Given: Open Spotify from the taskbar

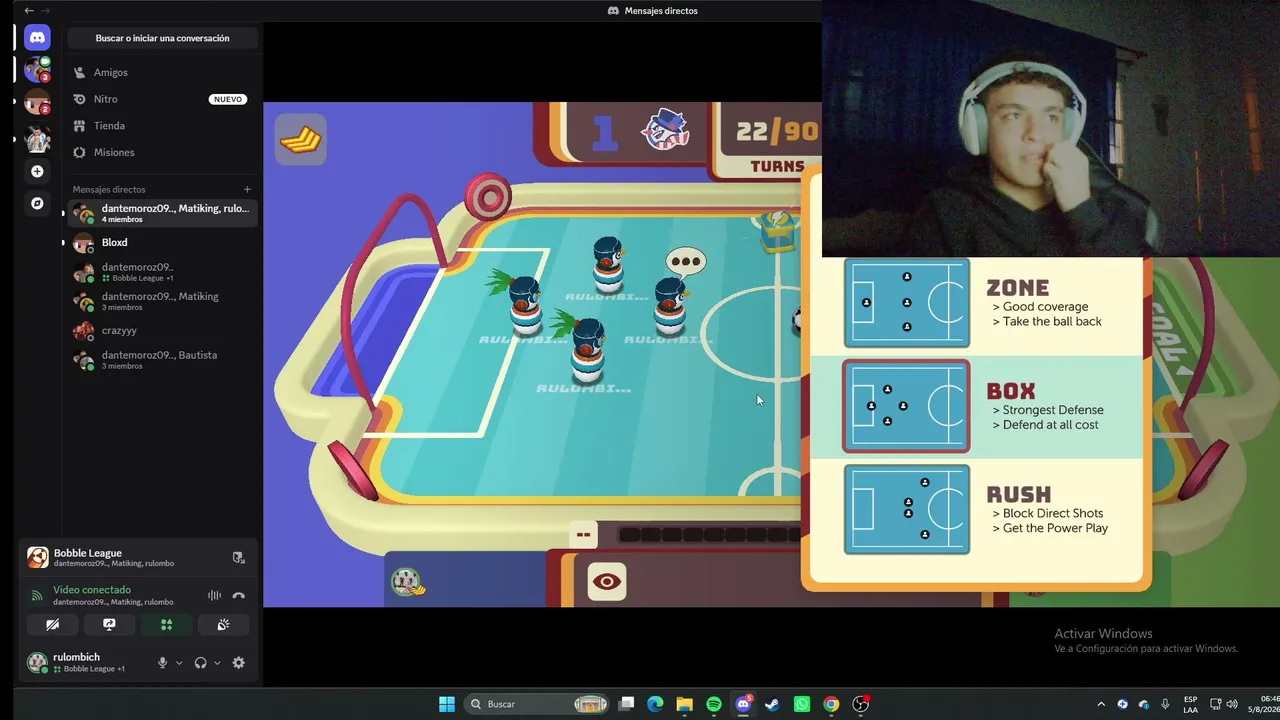Looking at the screenshot, I should click(x=714, y=704).
